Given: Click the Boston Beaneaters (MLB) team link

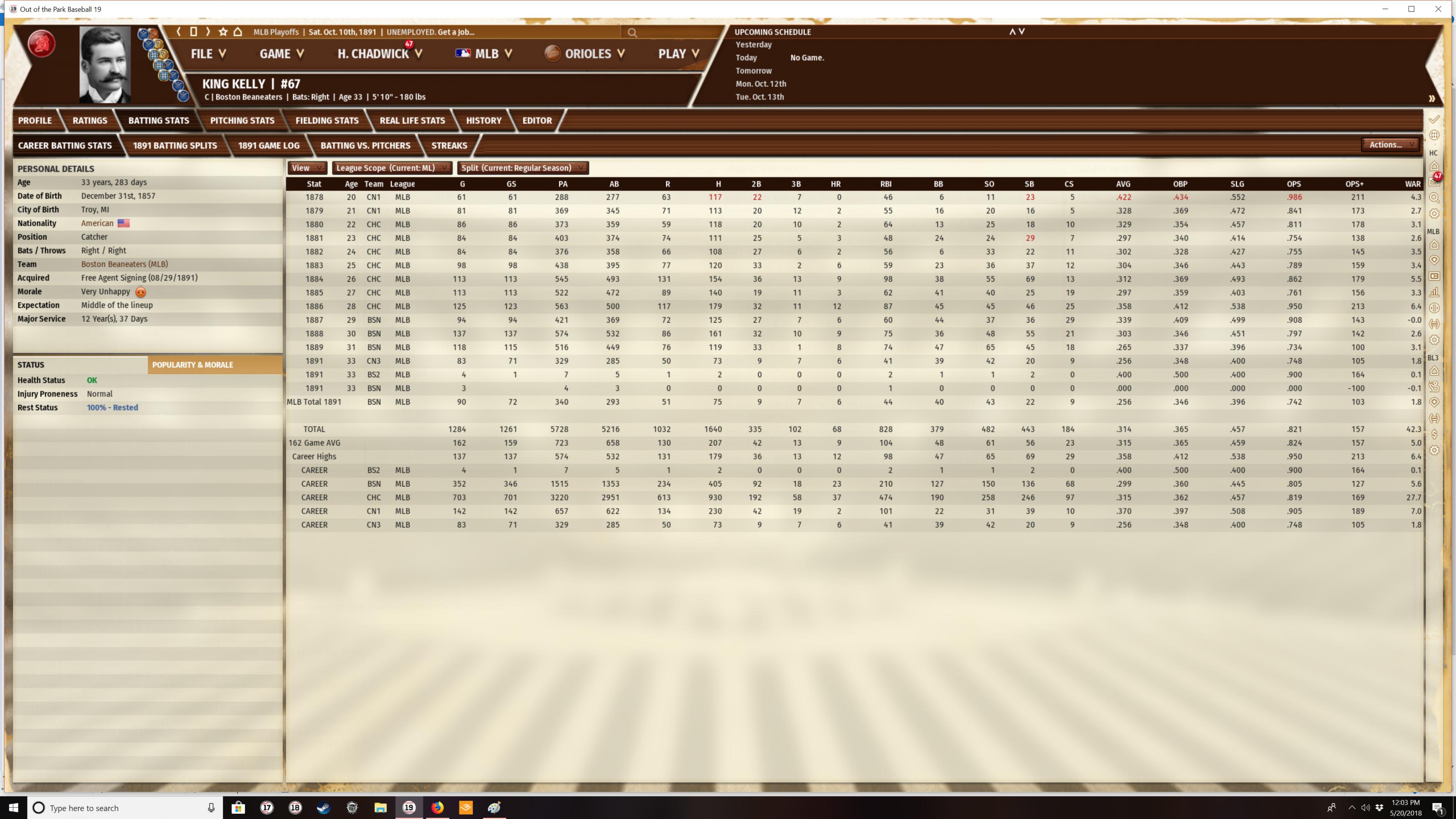Looking at the screenshot, I should (x=124, y=264).
